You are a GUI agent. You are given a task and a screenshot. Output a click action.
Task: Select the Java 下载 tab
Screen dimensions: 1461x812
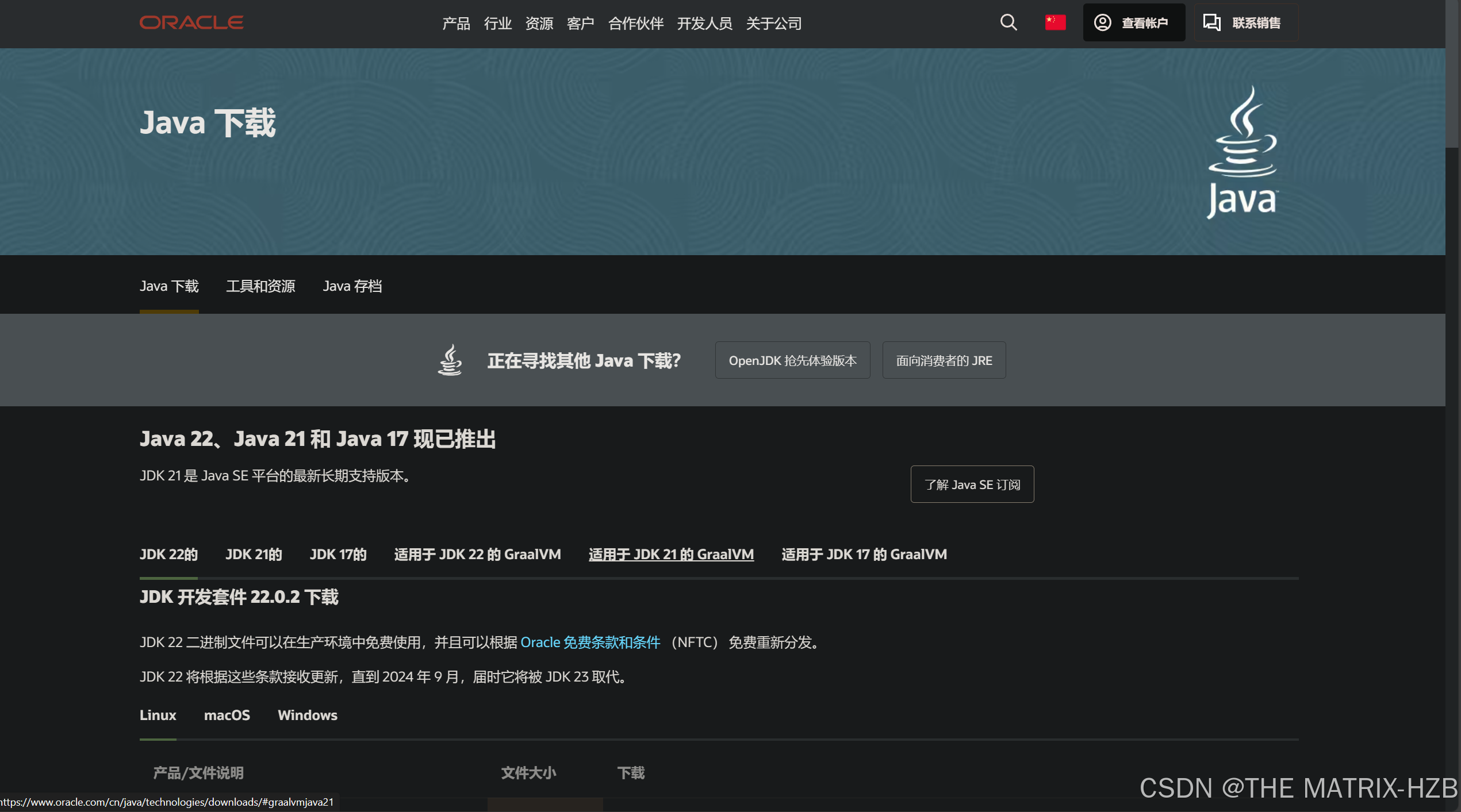169,286
